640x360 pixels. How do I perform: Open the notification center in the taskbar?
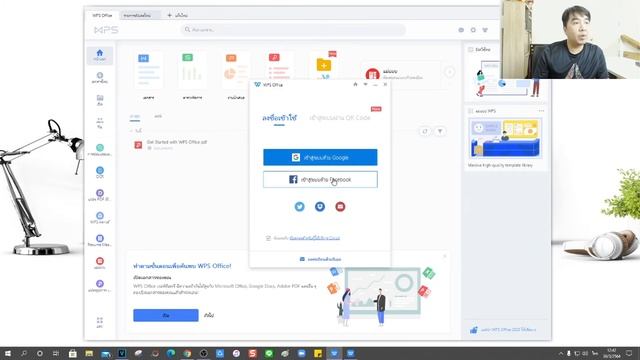(629, 353)
